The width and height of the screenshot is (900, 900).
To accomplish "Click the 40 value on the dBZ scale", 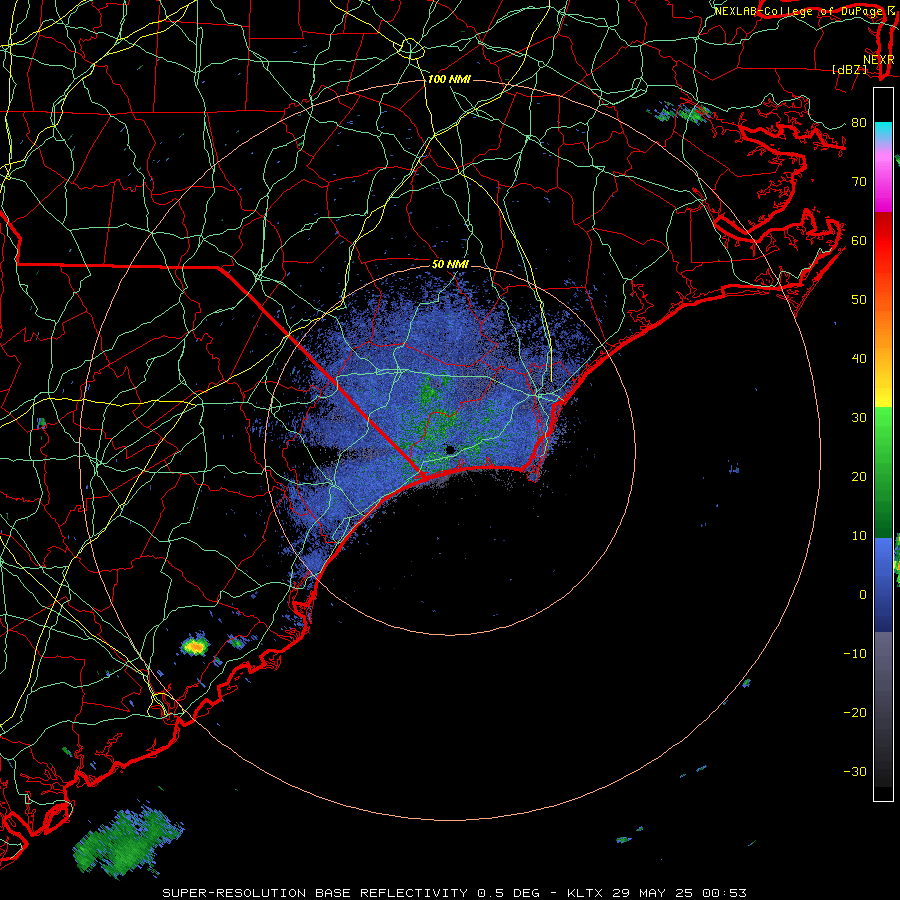I will (859, 359).
